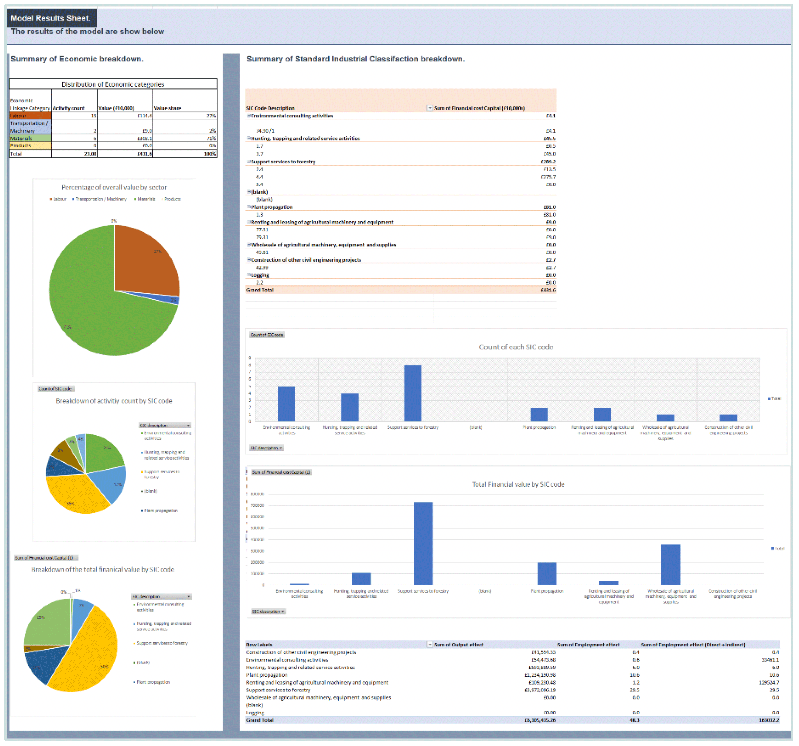Open SIC description field button under Count of each SIC code chart
This screenshot has height=746, width=799.
point(266,448)
